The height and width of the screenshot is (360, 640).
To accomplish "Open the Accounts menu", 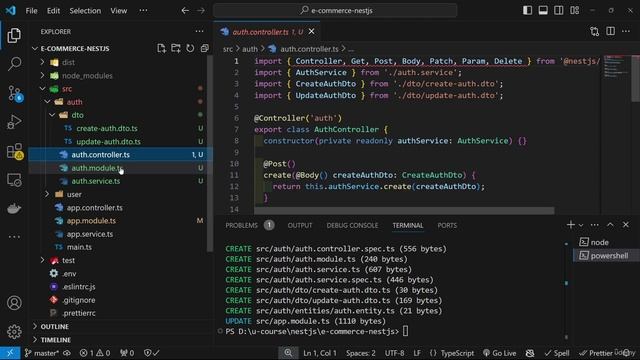I will point(14,303).
